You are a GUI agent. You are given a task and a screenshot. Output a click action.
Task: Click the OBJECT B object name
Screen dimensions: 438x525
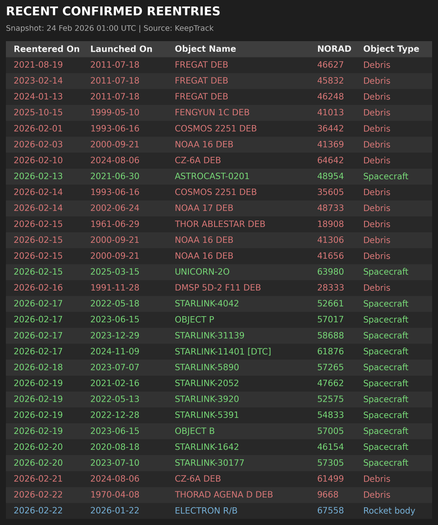click(195, 431)
